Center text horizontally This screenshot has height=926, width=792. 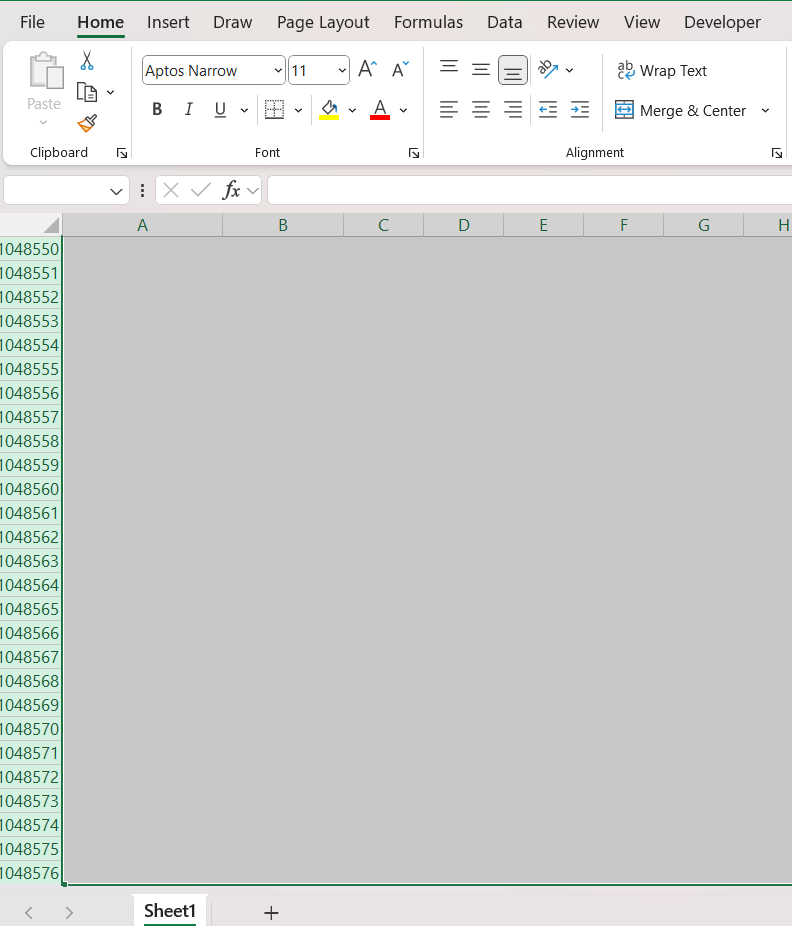pyautogui.click(x=481, y=110)
